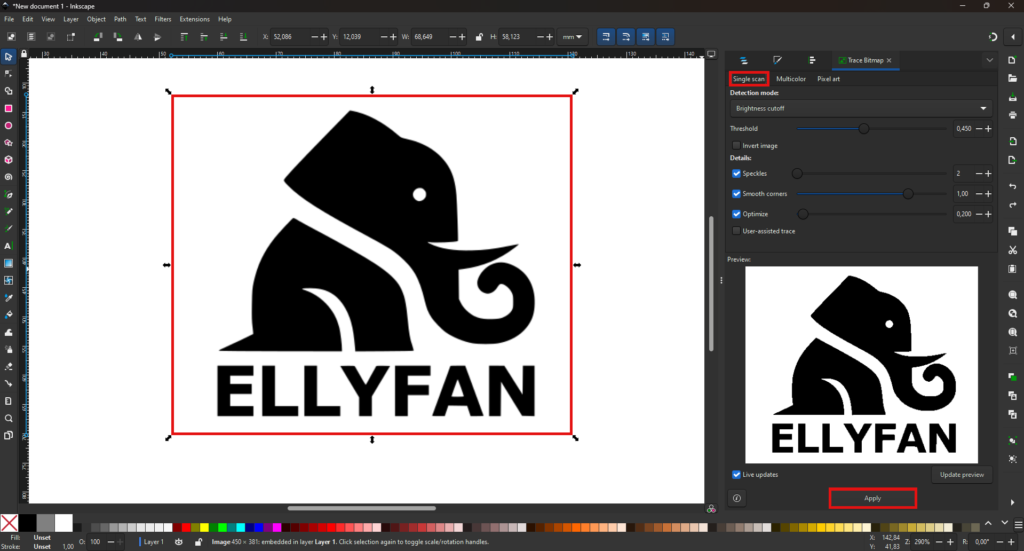Select the Node editing tool
The image size is (1024, 551).
pos(9,74)
